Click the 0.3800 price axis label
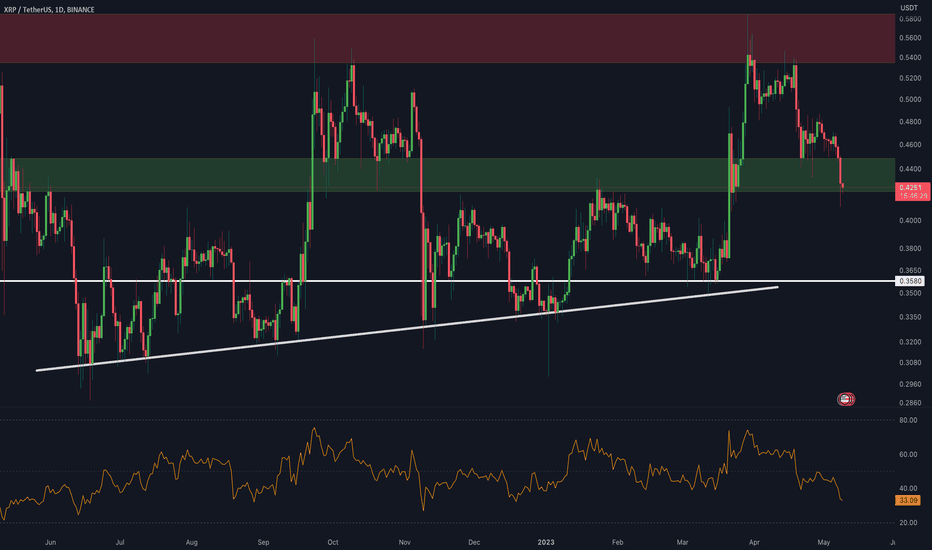The width and height of the screenshot is (932, 550). pos(910,249)
